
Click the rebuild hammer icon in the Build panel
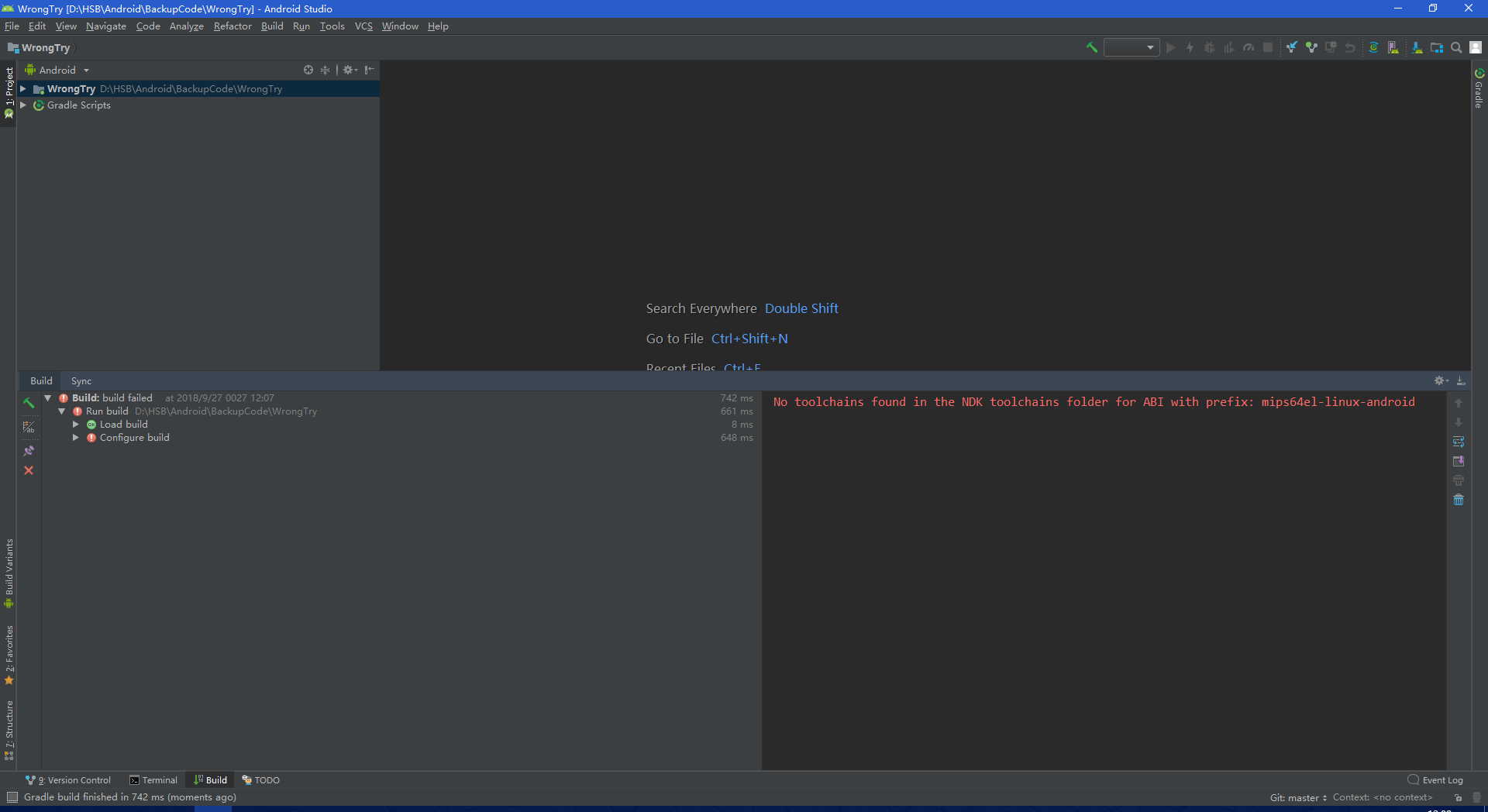[29, 403]
